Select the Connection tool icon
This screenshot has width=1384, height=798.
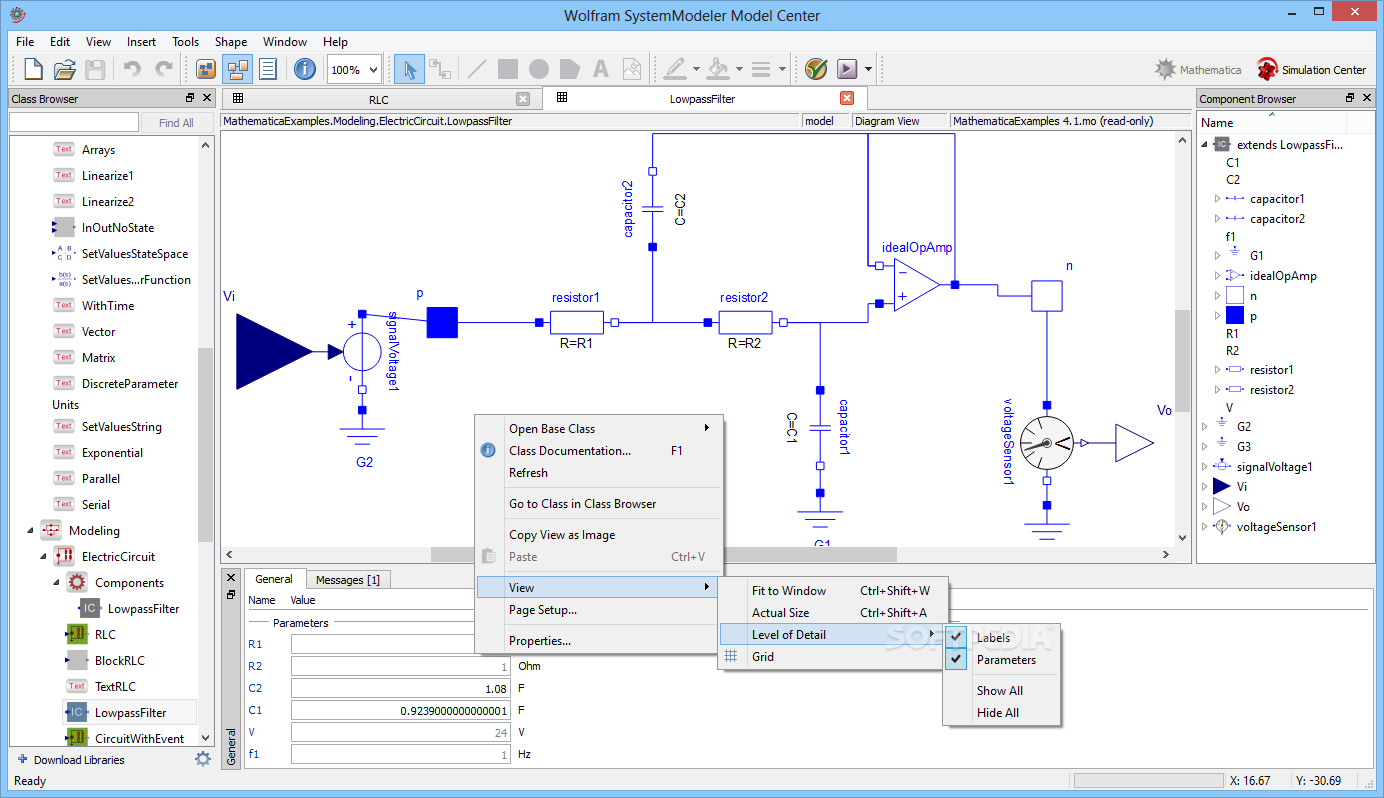pyautogui.click(x=439, y=69)
